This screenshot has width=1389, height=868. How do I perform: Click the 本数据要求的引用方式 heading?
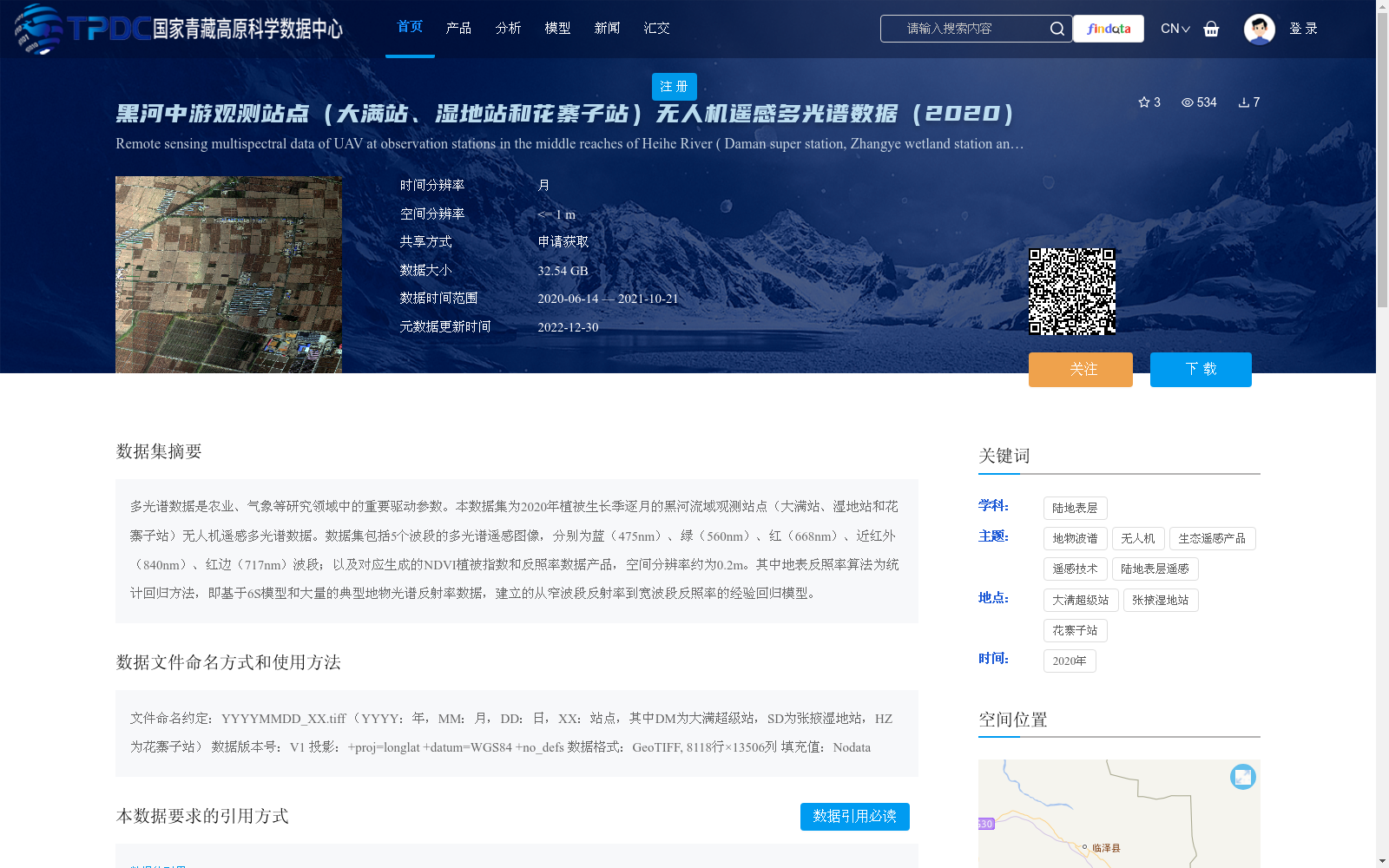[x=202, y=816]
